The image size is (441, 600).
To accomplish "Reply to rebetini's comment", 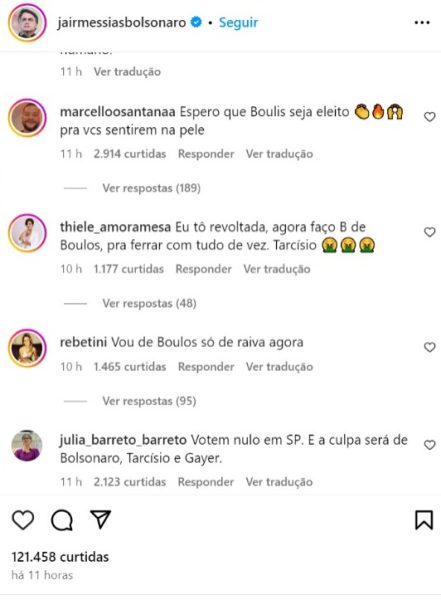I will [206, 367].
